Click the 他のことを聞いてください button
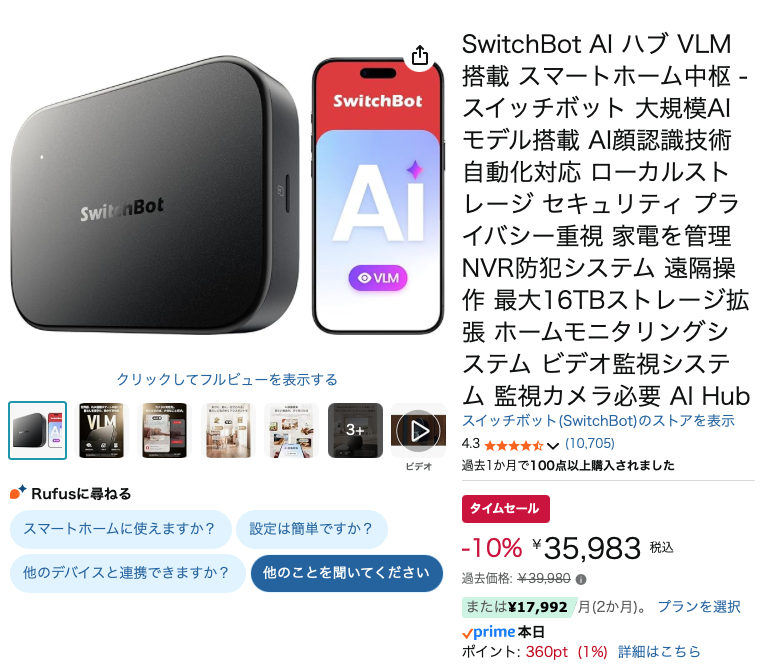 tap(346, 573)
